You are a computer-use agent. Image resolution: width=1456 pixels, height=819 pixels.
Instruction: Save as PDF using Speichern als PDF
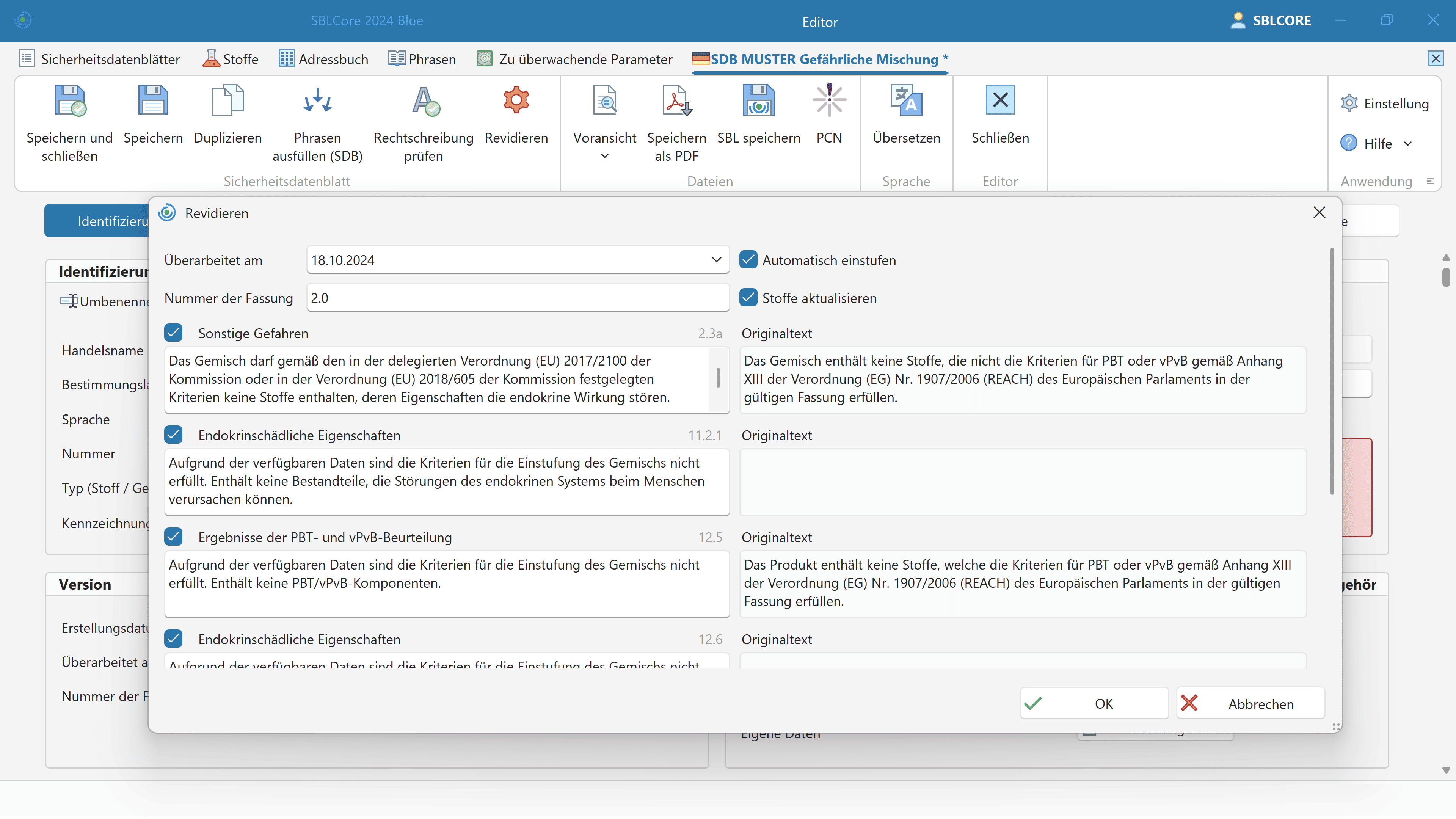[x=676, y=100]
